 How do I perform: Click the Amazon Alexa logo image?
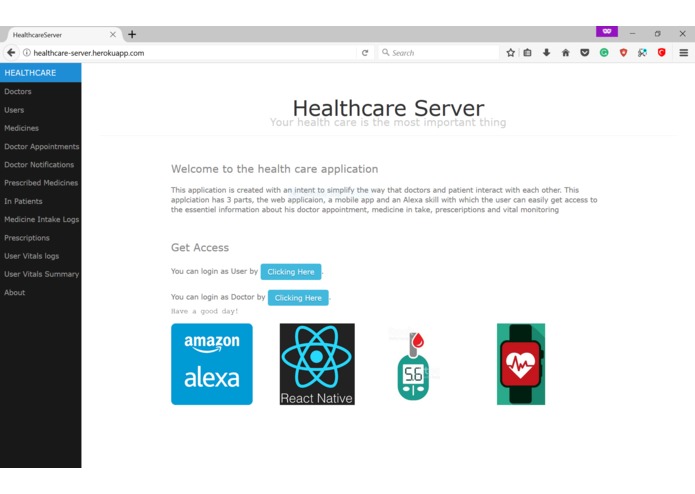point(212,364)
